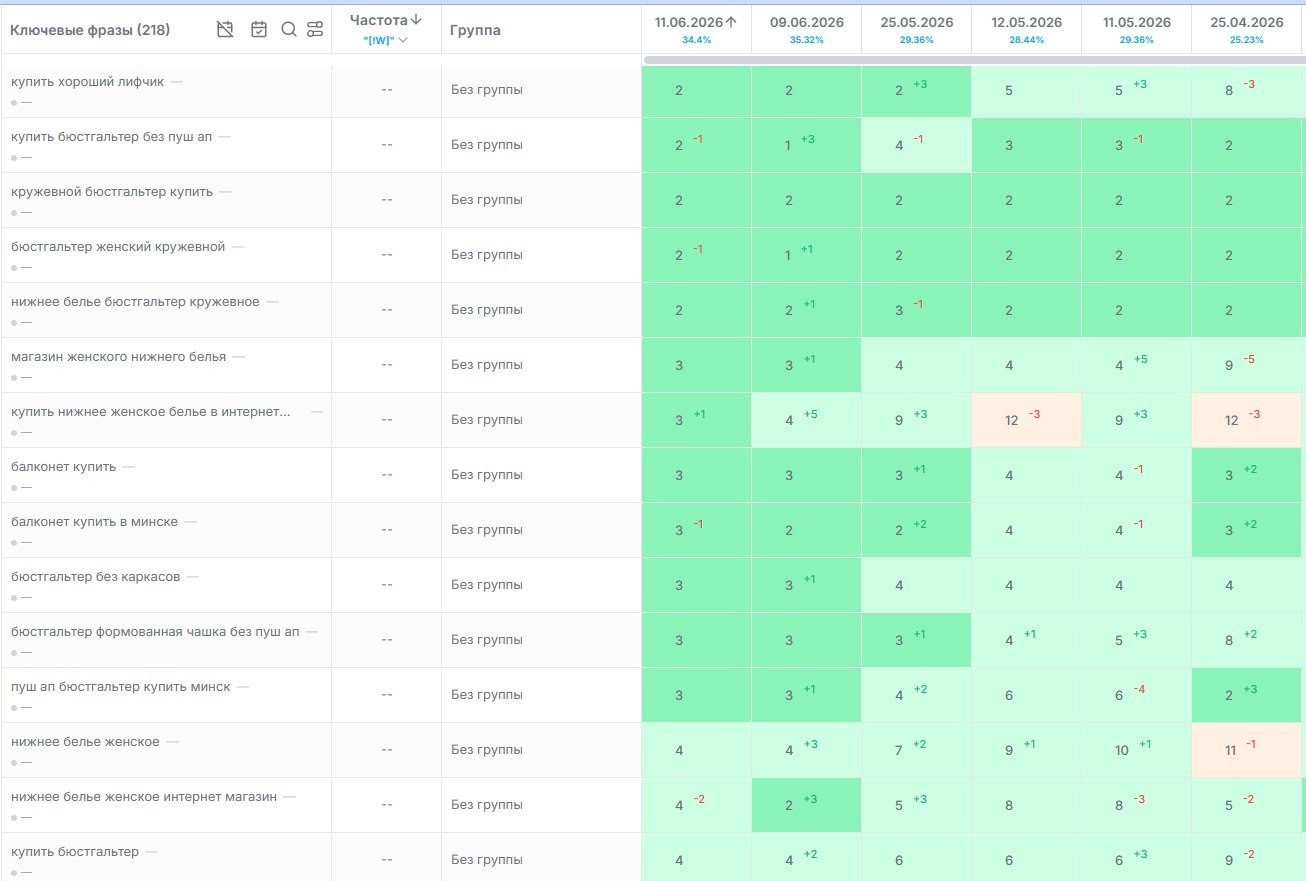The image size is (1306, 881).
Task: Click the orange position cell 12 on 12.05.2026
Action: coord(1026,420)
